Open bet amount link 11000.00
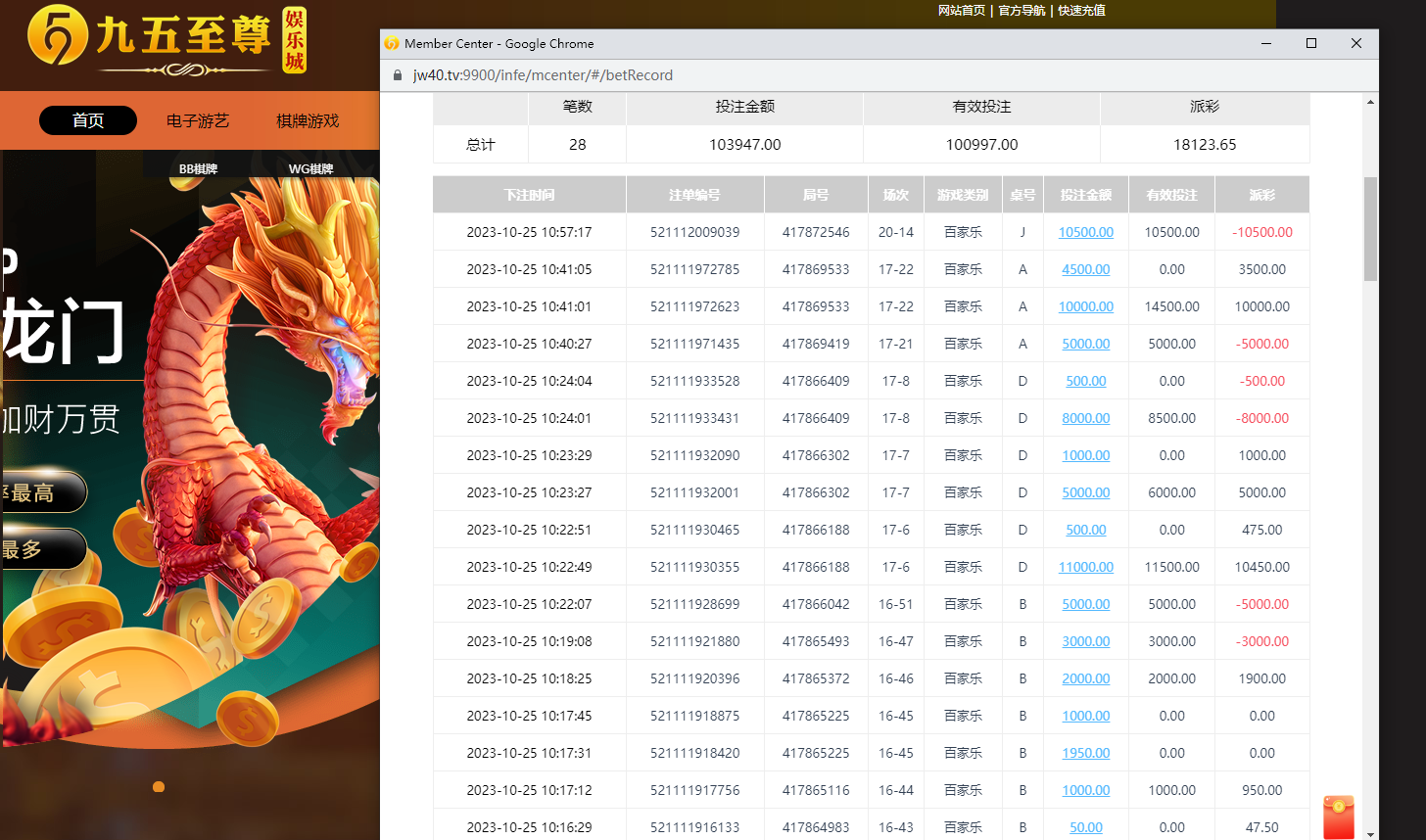The width and height of the screenshot is (1426, 840). [x=1086, y=567]
